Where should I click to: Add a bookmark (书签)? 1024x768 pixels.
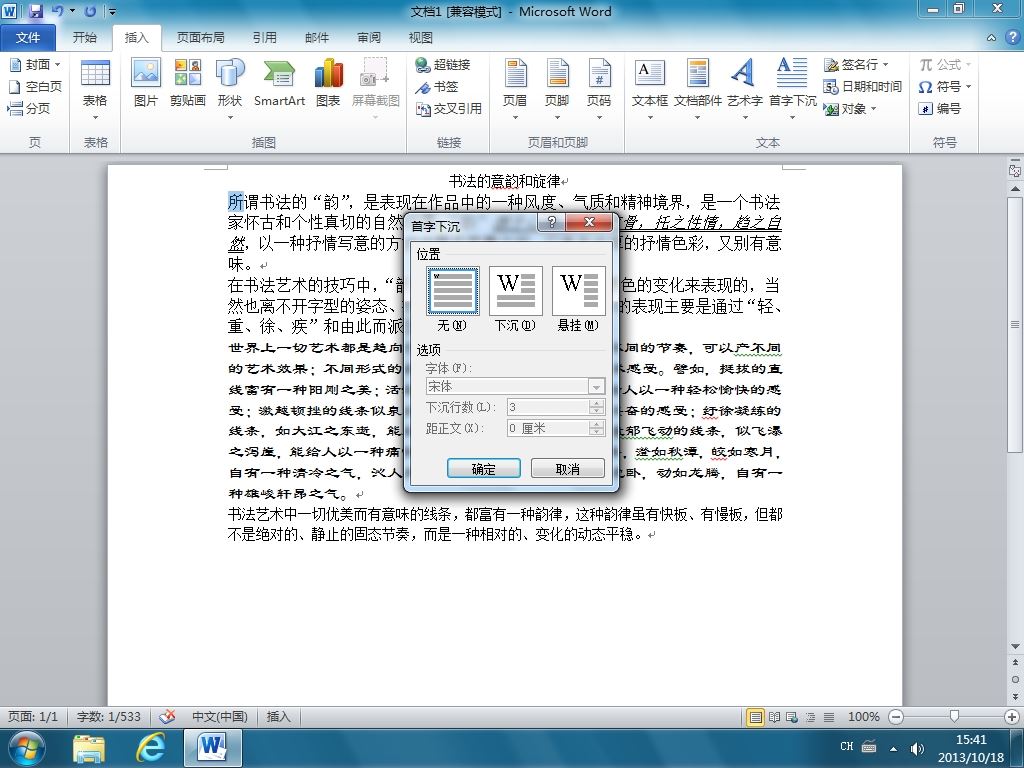point(437,86)
